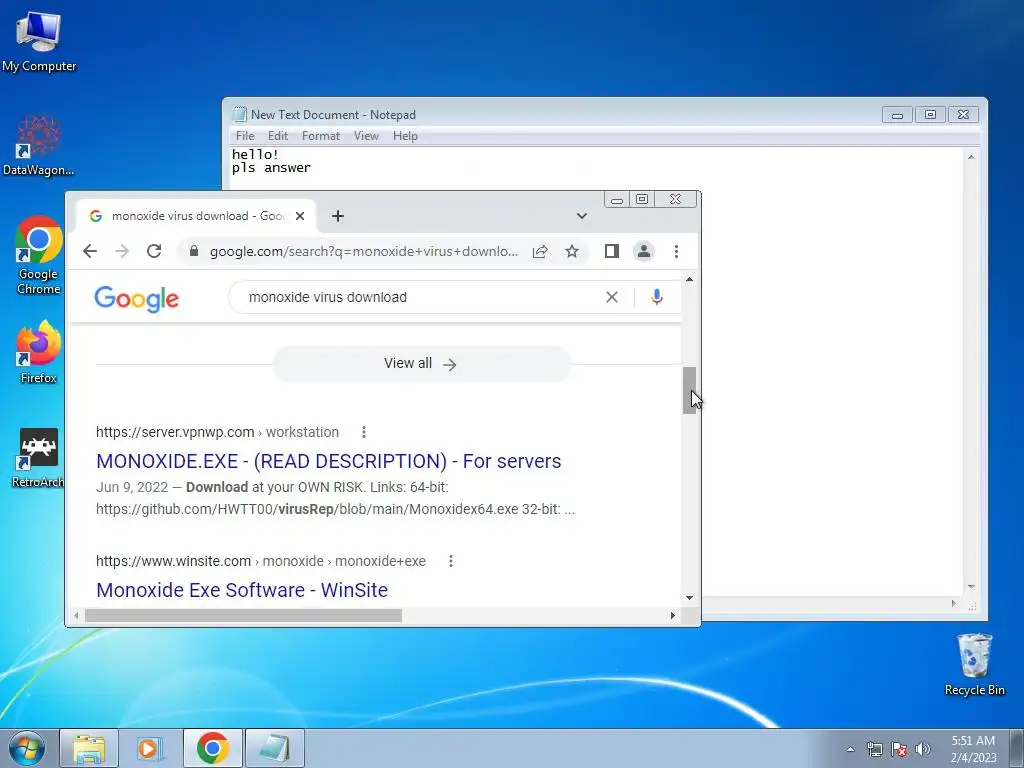Image resolution: width=1024 pixels, height=768 pixels.
Task: Open the Recycle Bin
Action: 974,664
